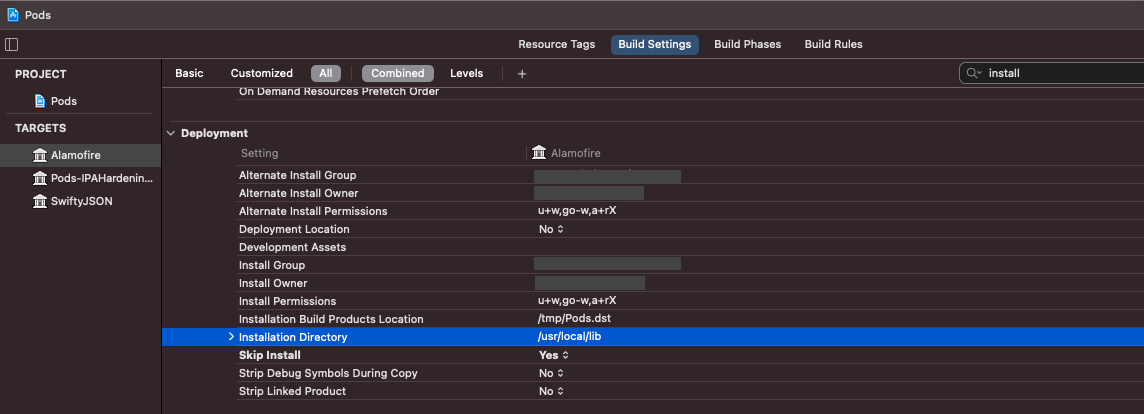Show Customized build settings
Screen dimensions: 1144x414
pyautogui.click(x=261, y=73)
